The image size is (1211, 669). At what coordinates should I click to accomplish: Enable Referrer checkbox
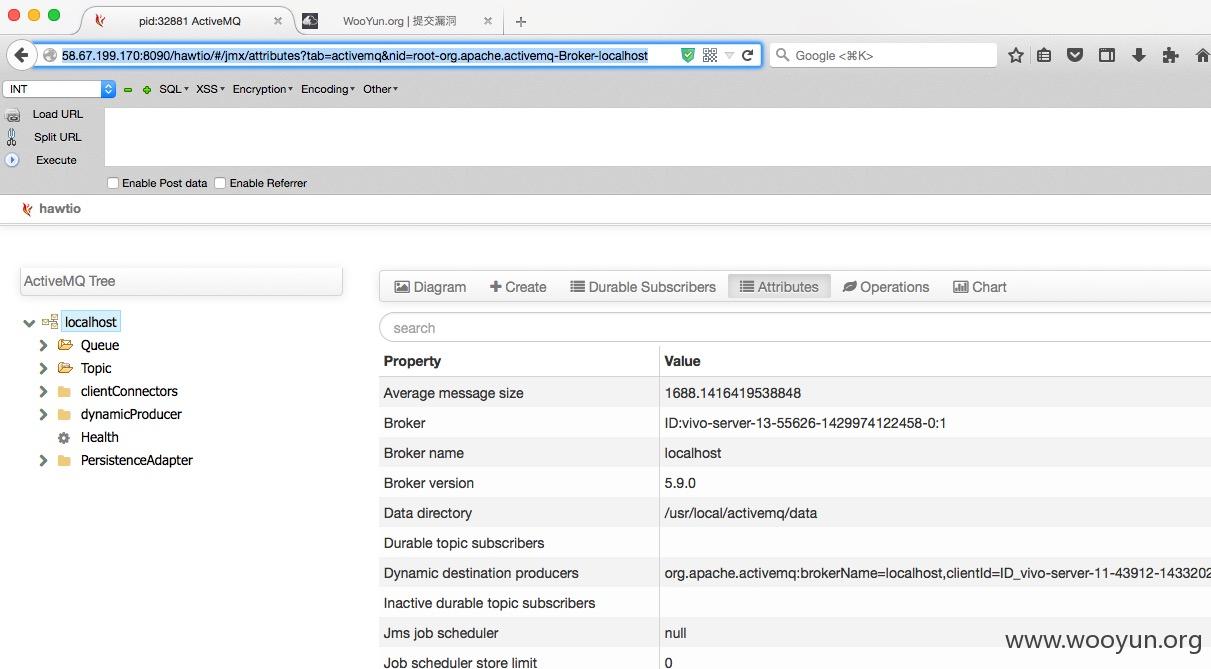tap(220, 183)
